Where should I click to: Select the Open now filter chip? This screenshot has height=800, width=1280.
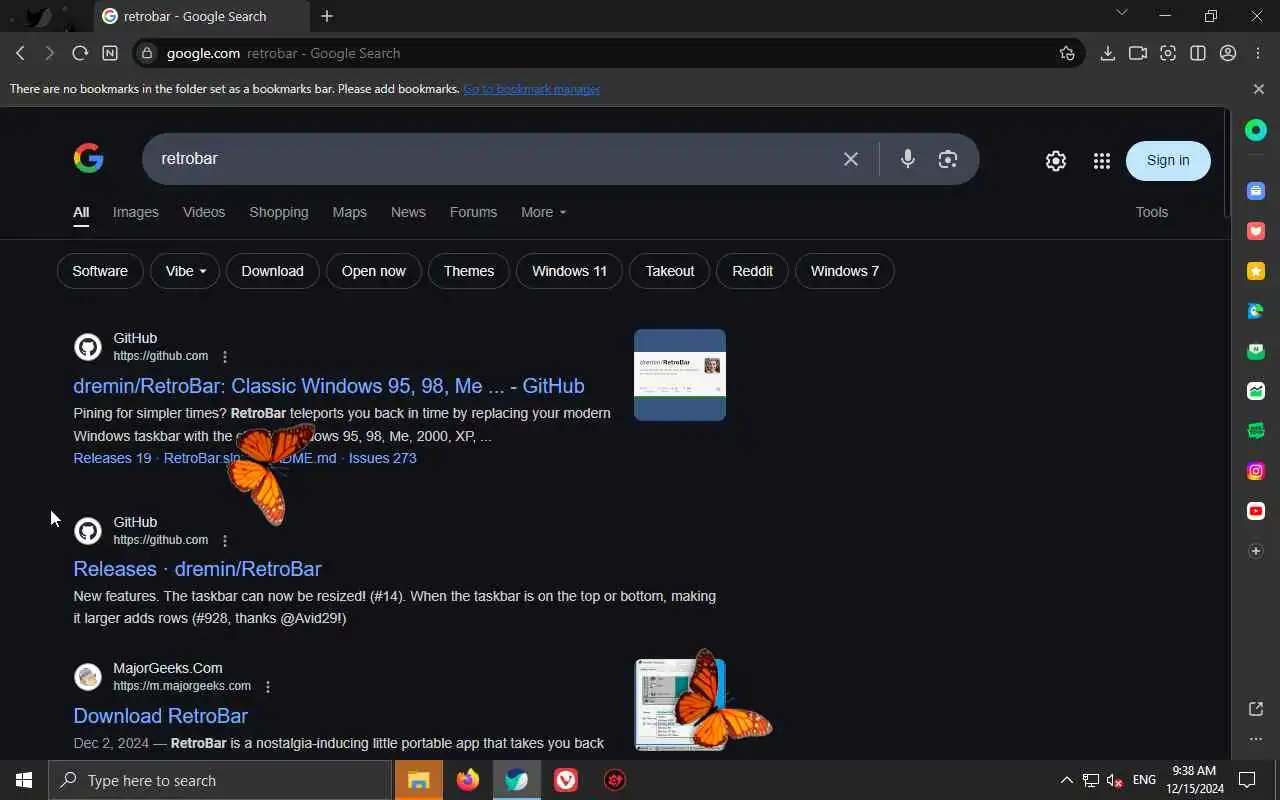[374, 271]
